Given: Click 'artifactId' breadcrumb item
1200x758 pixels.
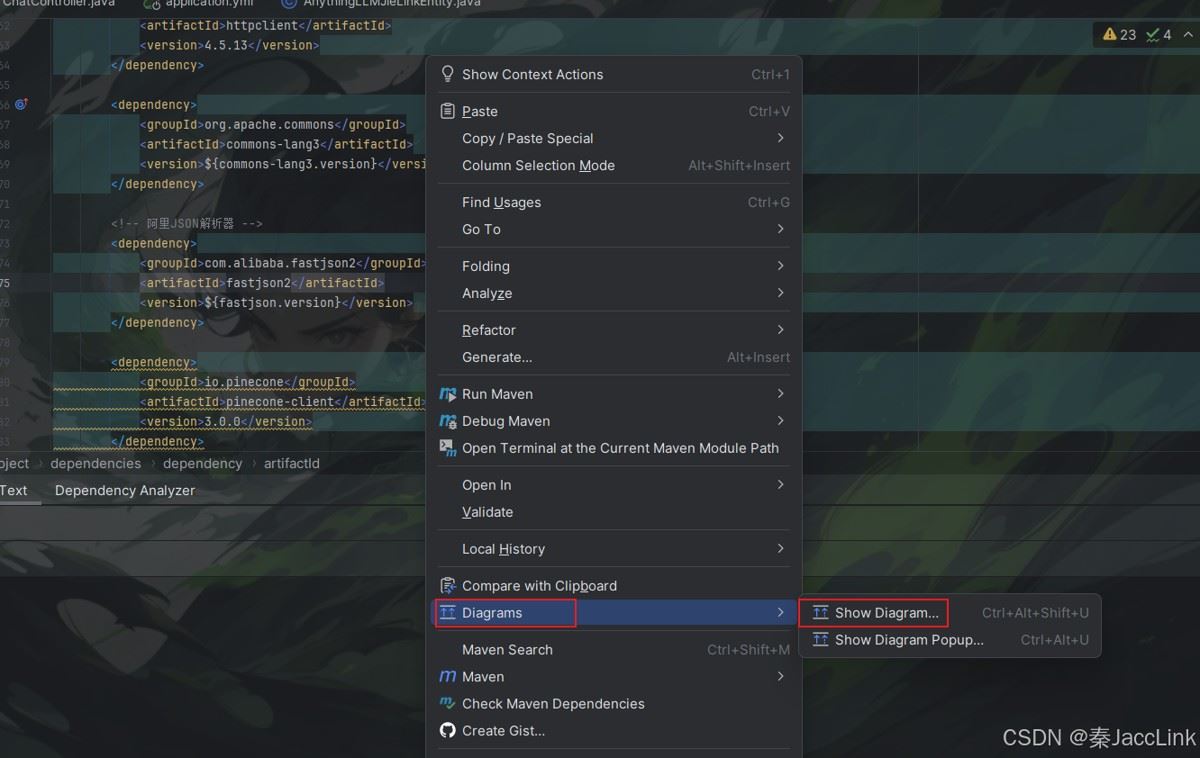Looking at the screenshot, I should tap(292, 463).
